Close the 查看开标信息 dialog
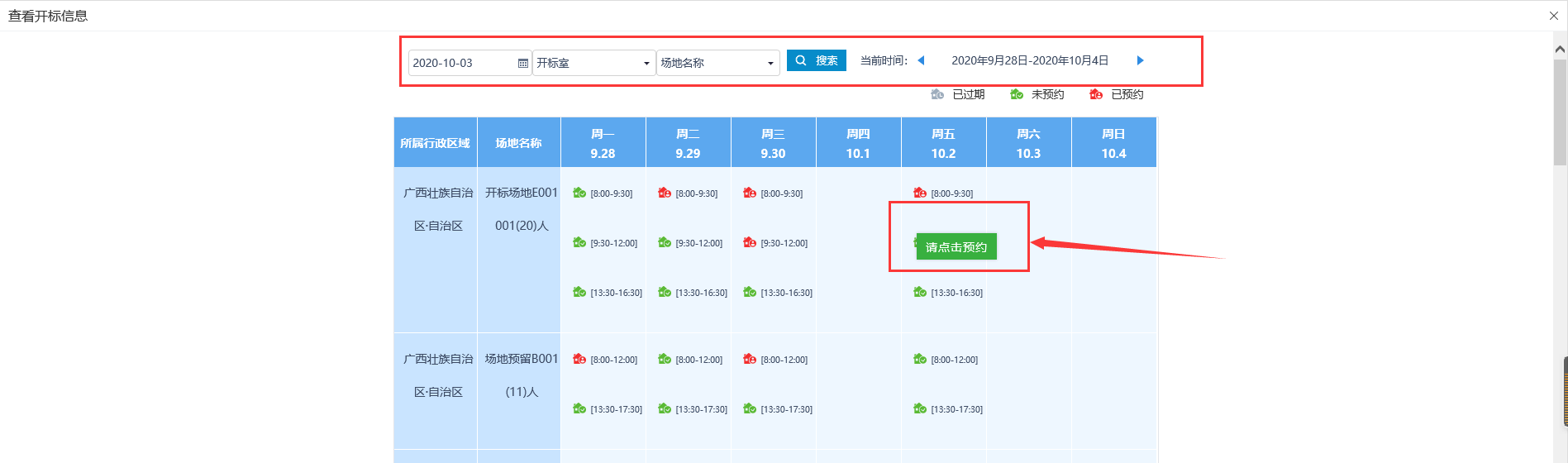 [1553, 16]
